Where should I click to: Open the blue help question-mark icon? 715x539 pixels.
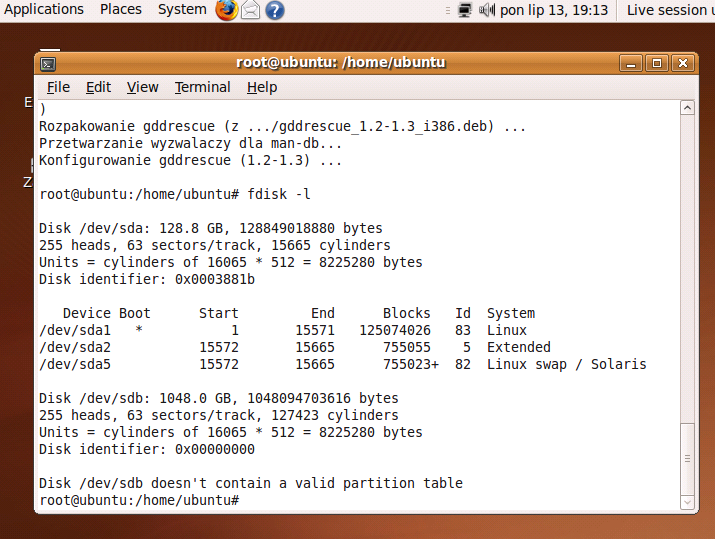(x=275, y=10)
